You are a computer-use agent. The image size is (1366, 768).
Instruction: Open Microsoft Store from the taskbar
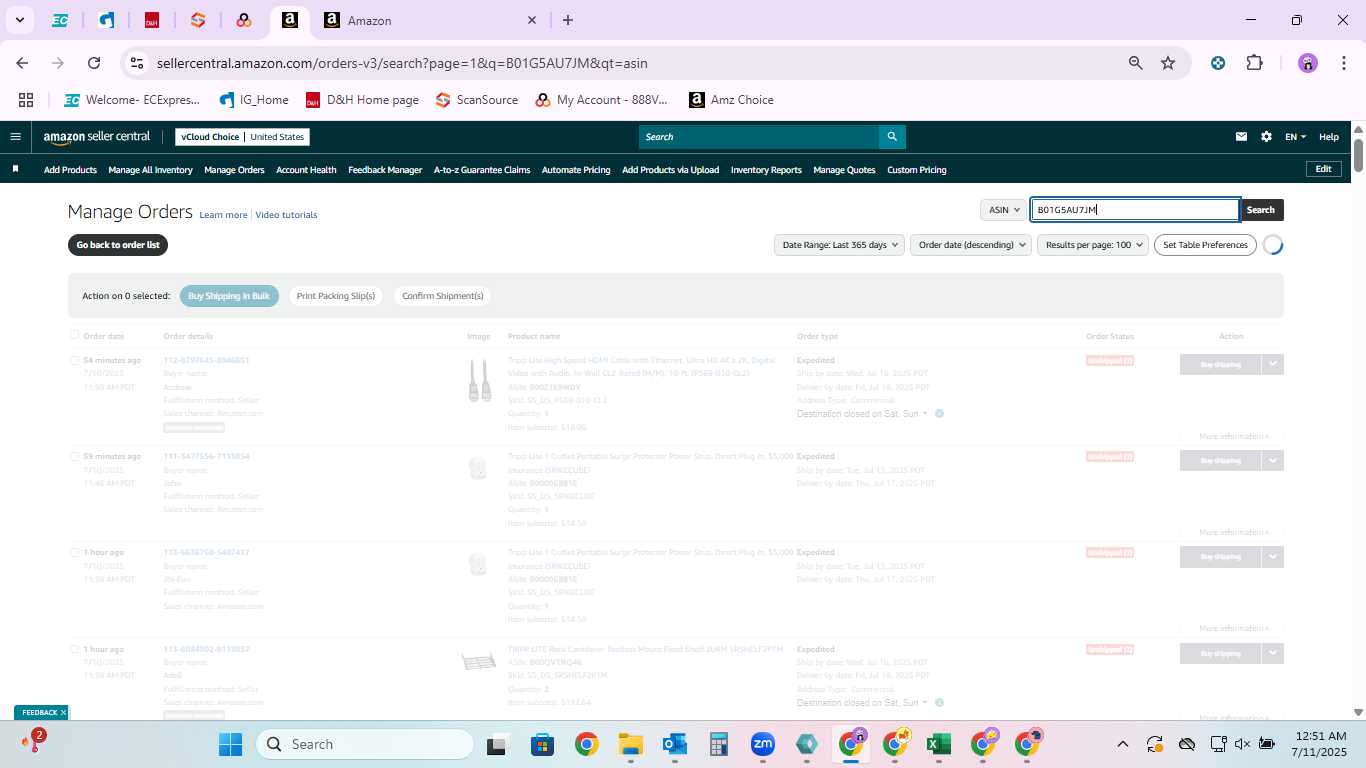542,744
